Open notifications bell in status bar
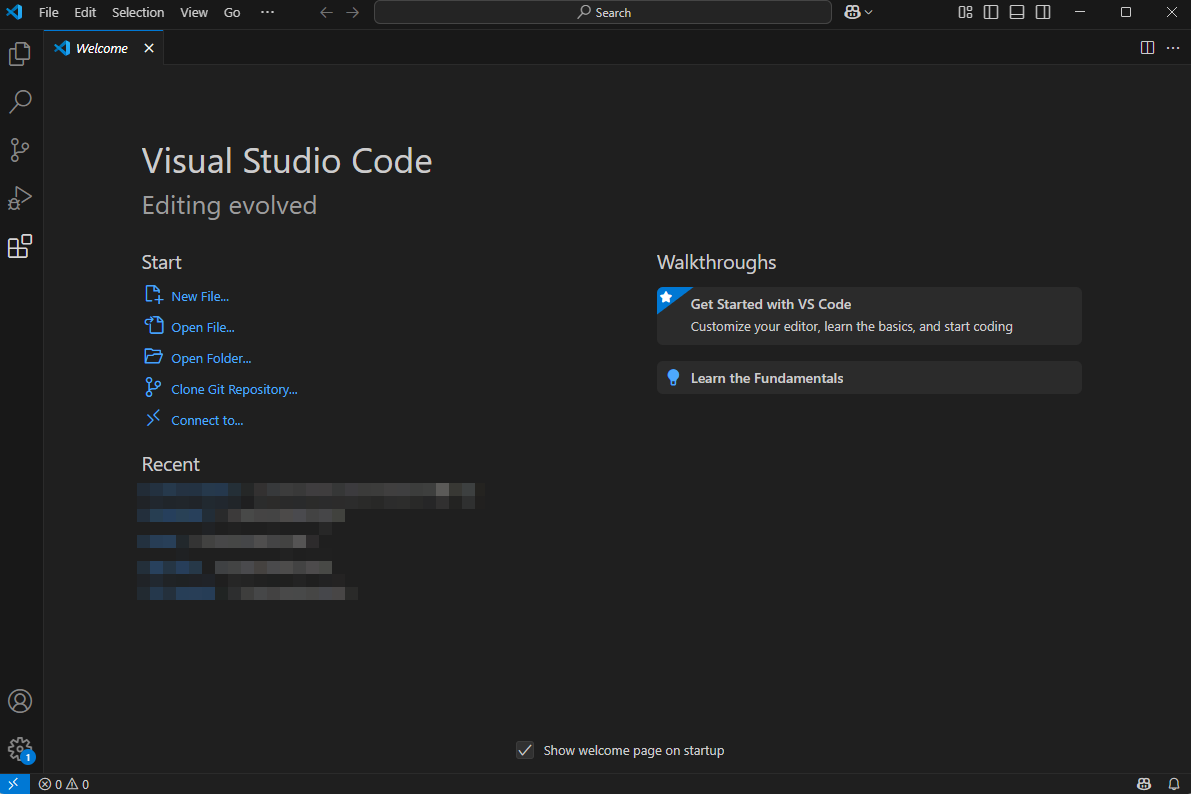The image size is (1191, 794). pos(1174,784)
